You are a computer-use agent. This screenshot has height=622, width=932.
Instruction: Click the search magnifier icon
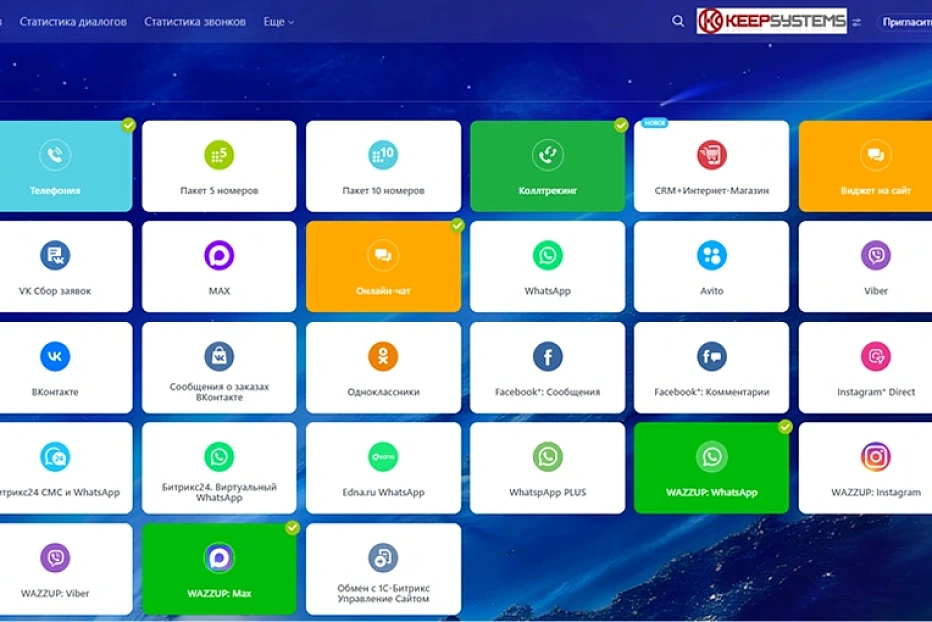pos(678,21)
